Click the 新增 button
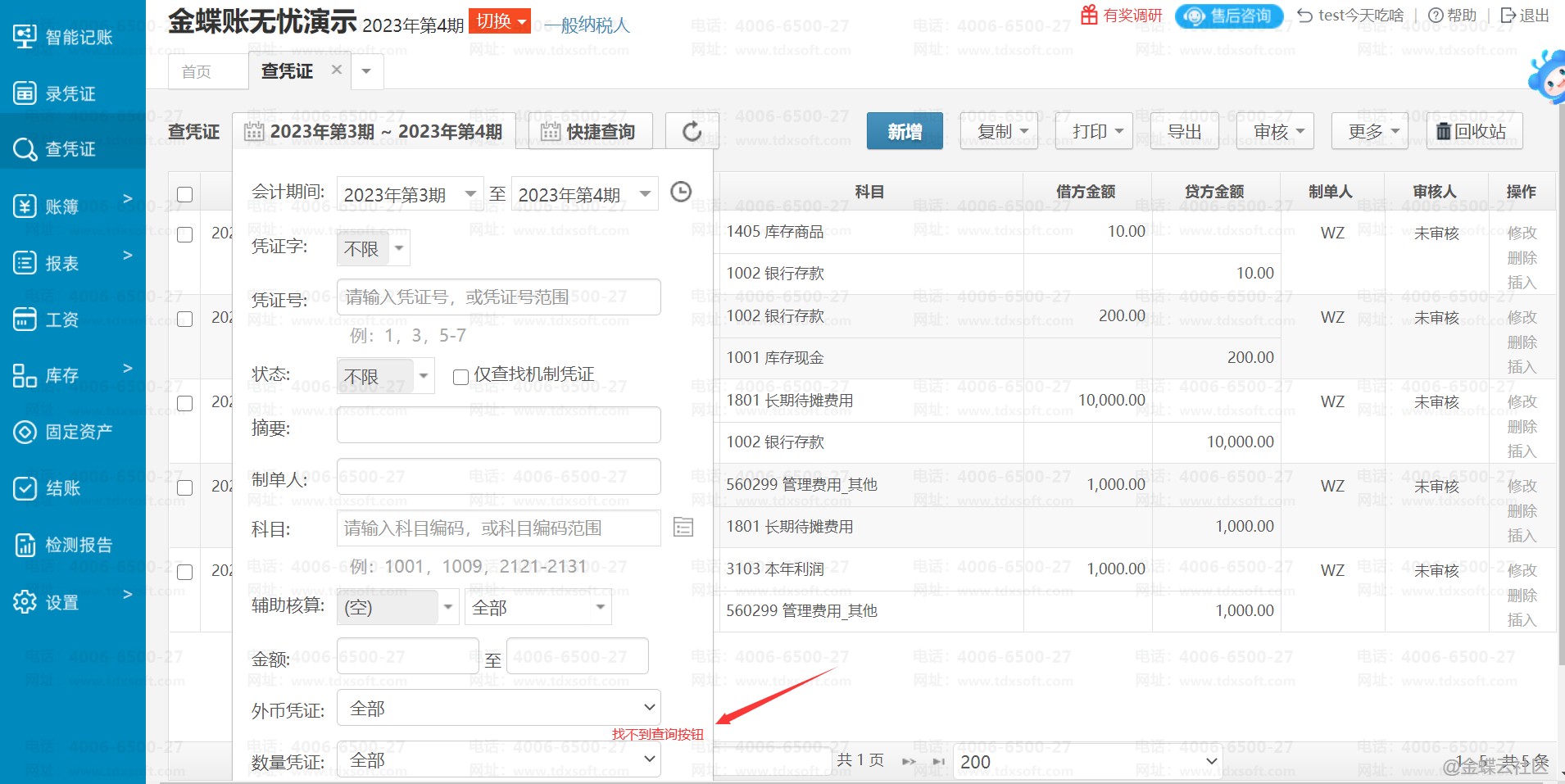 click(904, 132)
